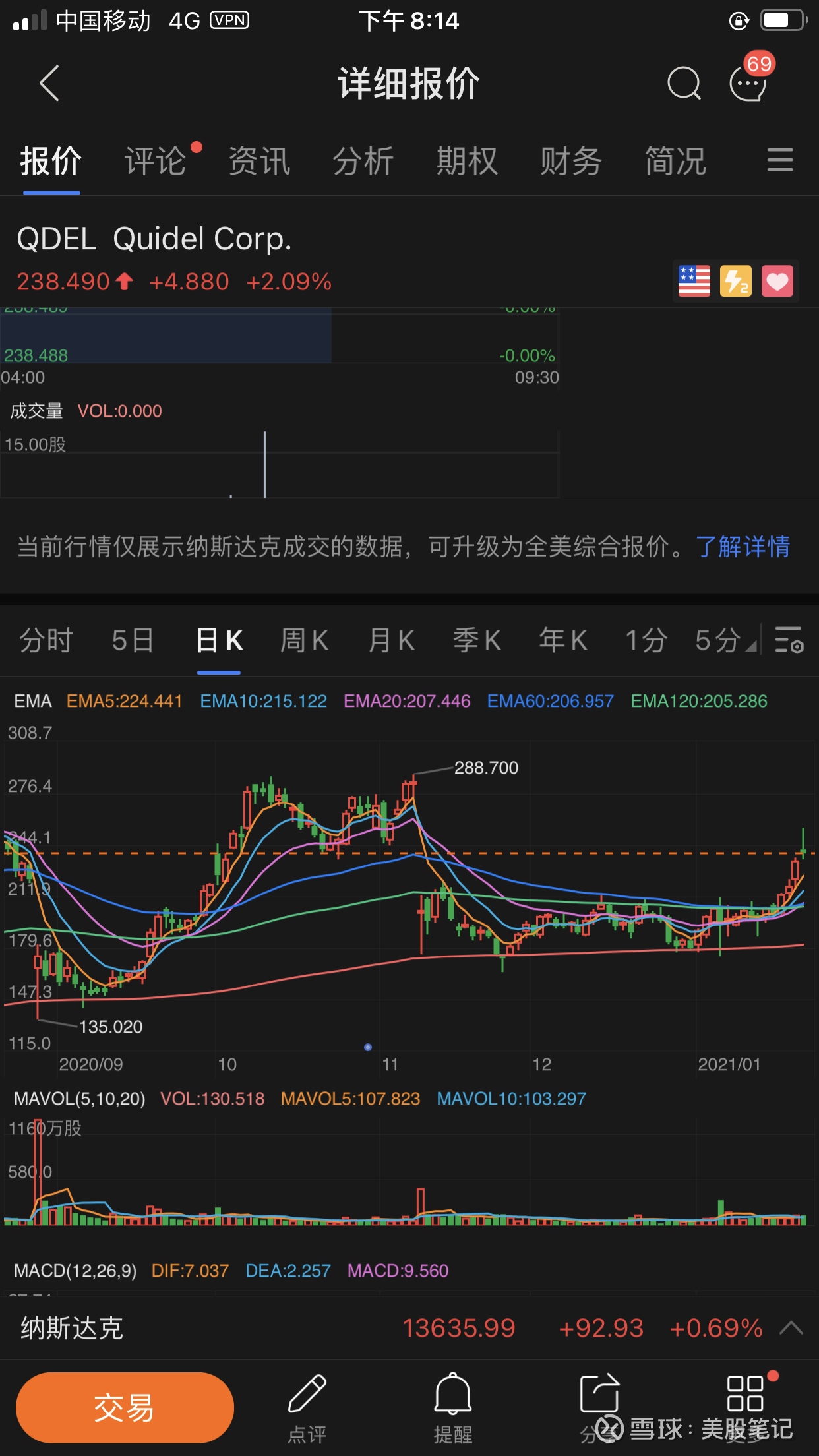Select the 季K chart period
Screen dimensions: 819x1456
pos(477,640)
